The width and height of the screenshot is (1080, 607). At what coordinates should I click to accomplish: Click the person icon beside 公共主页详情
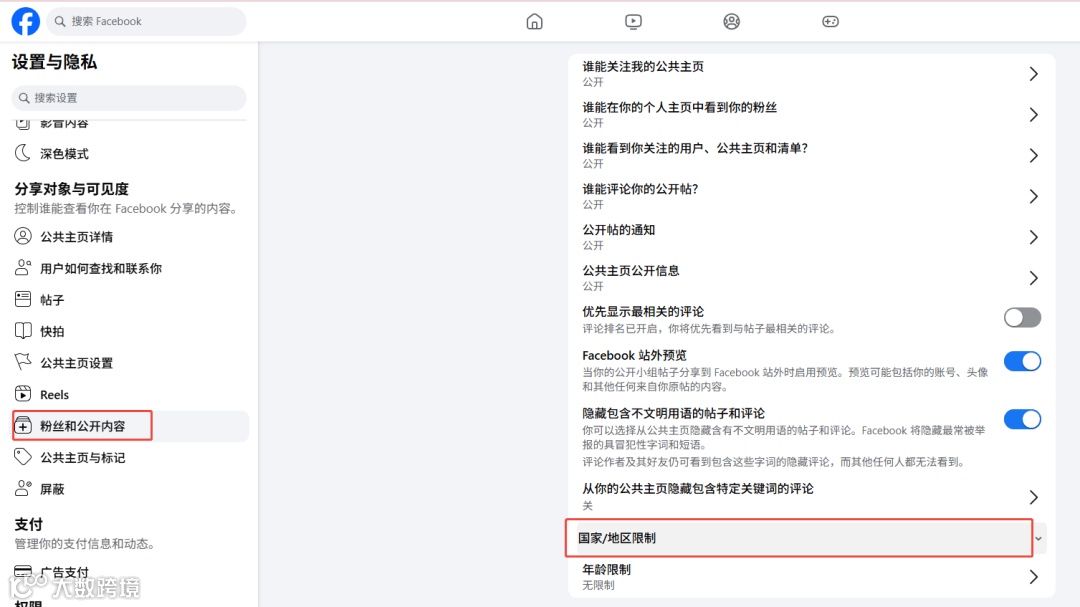(23, 236)
